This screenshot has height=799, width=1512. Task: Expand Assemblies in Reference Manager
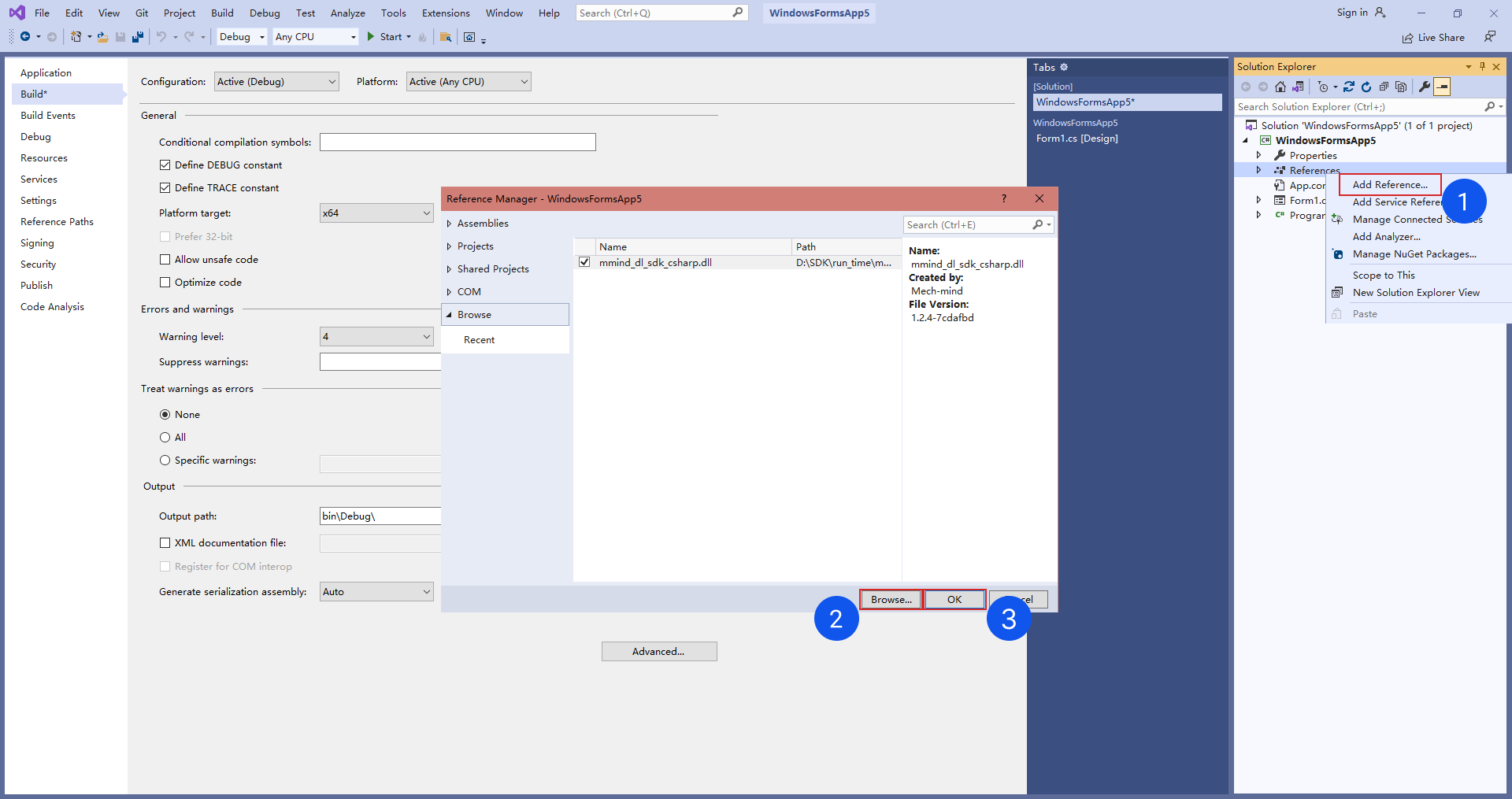(x=449, y=224)
